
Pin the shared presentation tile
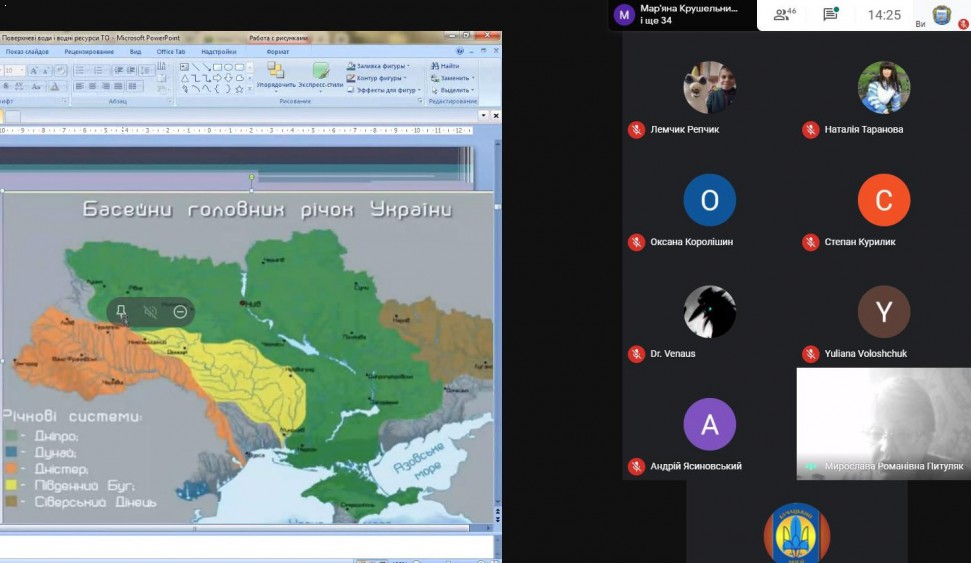click(x=122, y=312)
